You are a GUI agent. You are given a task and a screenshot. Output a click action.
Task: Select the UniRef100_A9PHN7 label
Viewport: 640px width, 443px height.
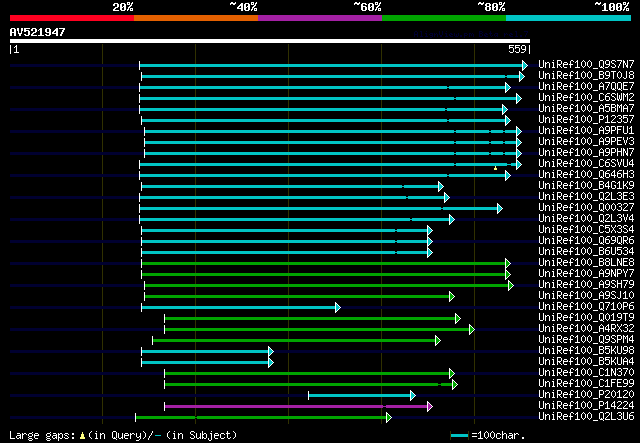point(586,152)
